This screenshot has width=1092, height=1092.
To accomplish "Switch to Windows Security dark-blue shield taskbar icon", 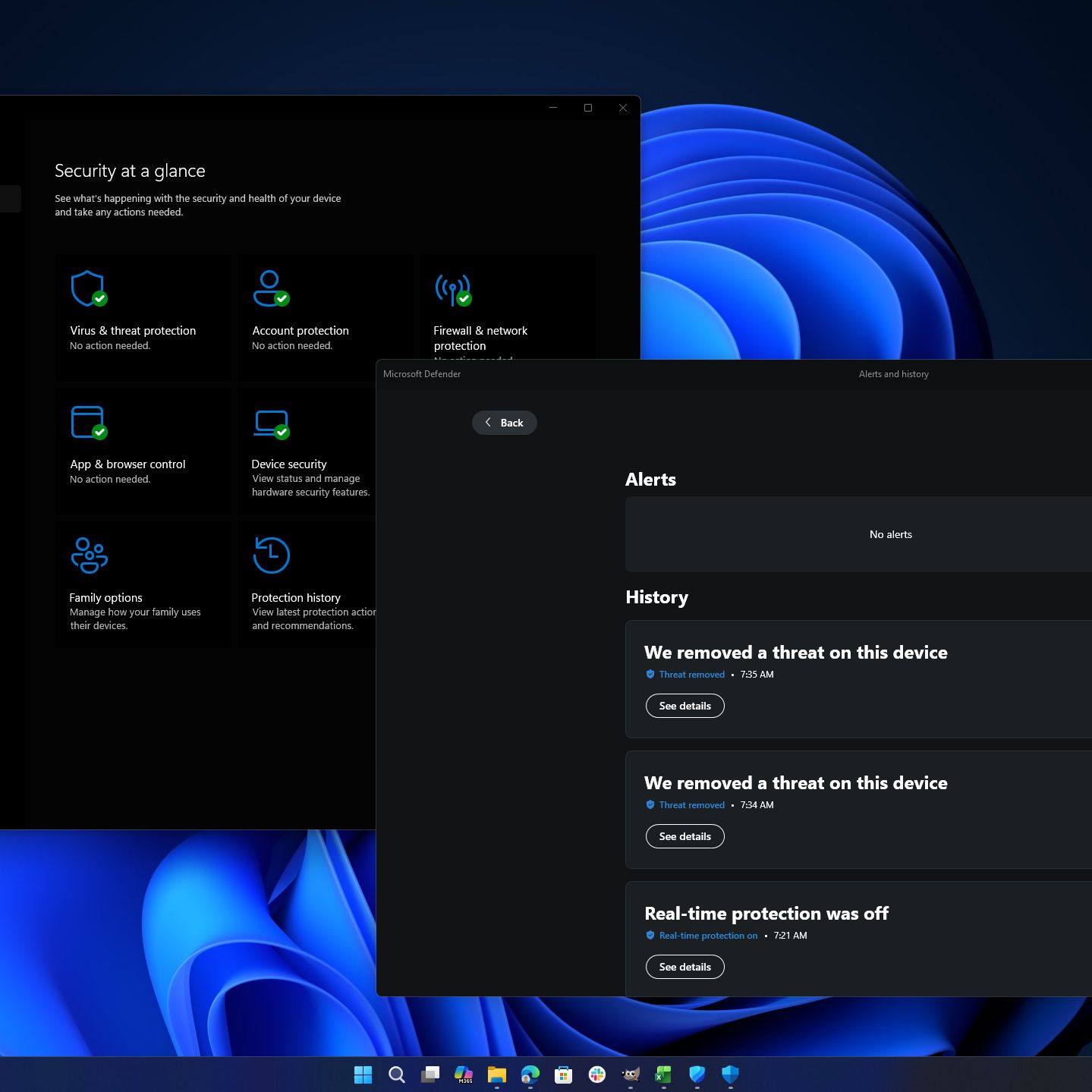I will click(x=730, y=1074).
